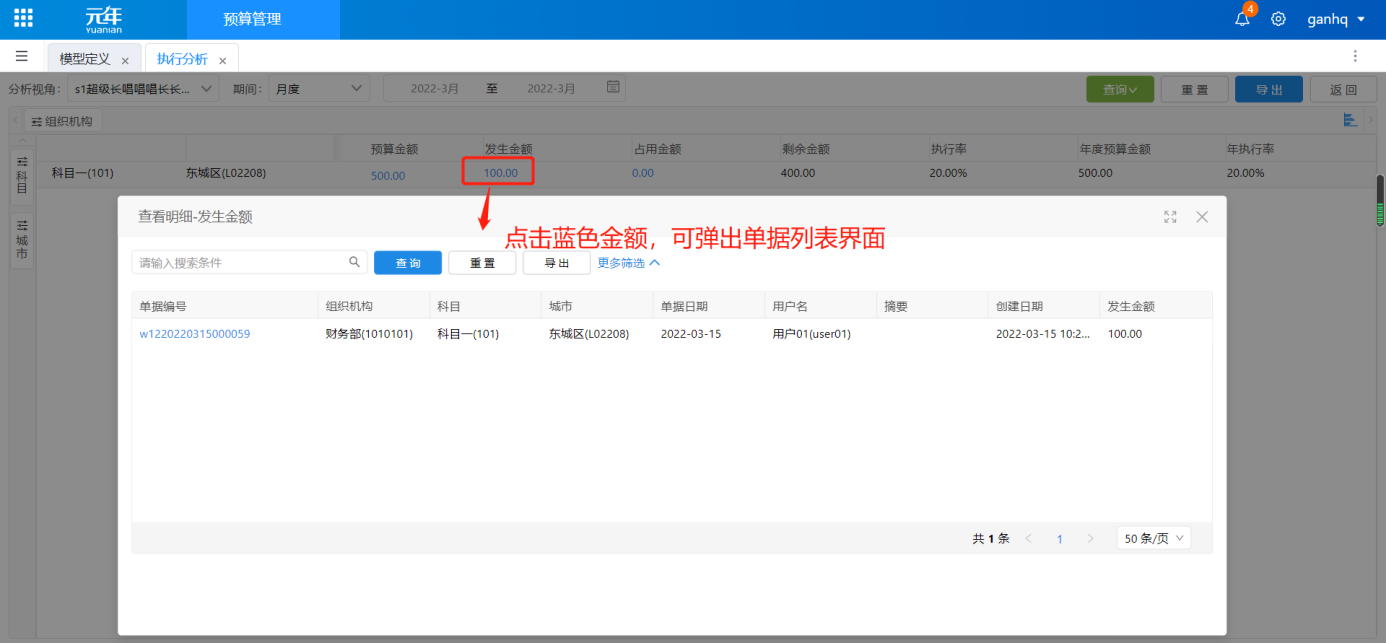The width and height of the screenshot is (1386, 643).
Task: Toggle the hamburger sidebar menu
Action: (x=21, y=56)
